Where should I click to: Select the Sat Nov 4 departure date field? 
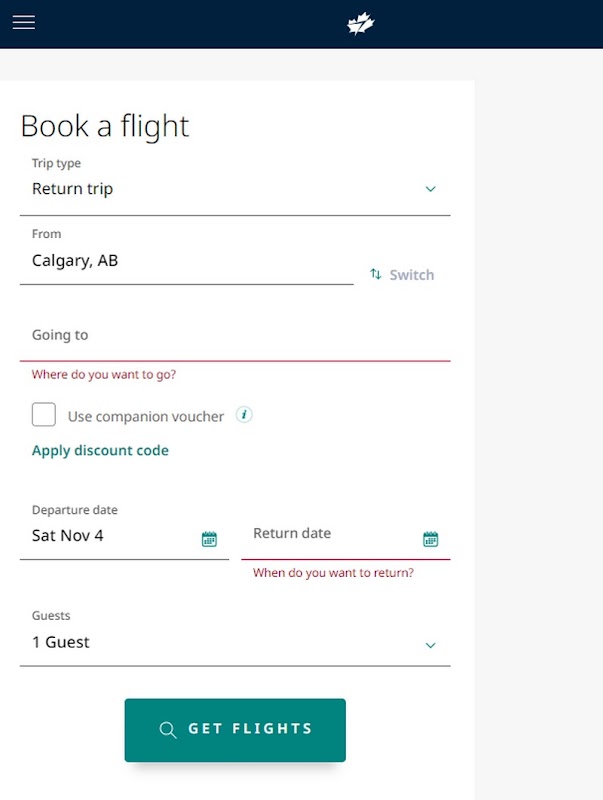pyautogui.click(x=110, y=536)
